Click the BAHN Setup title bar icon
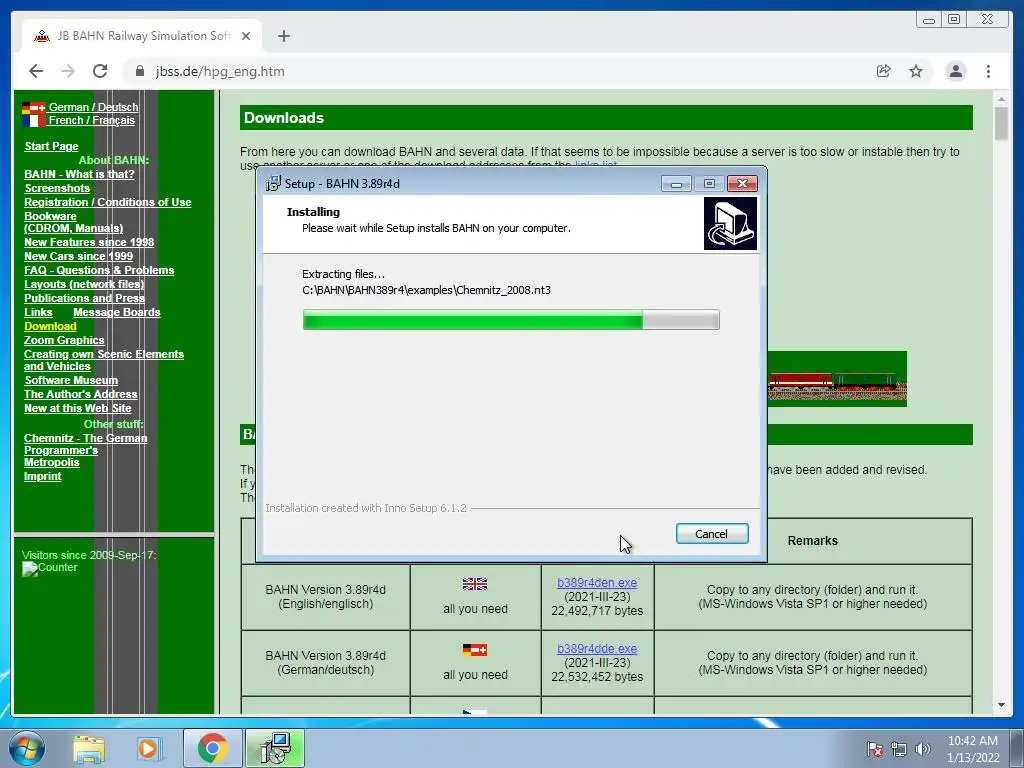1024x768 pixels. [x=272, y=184]
